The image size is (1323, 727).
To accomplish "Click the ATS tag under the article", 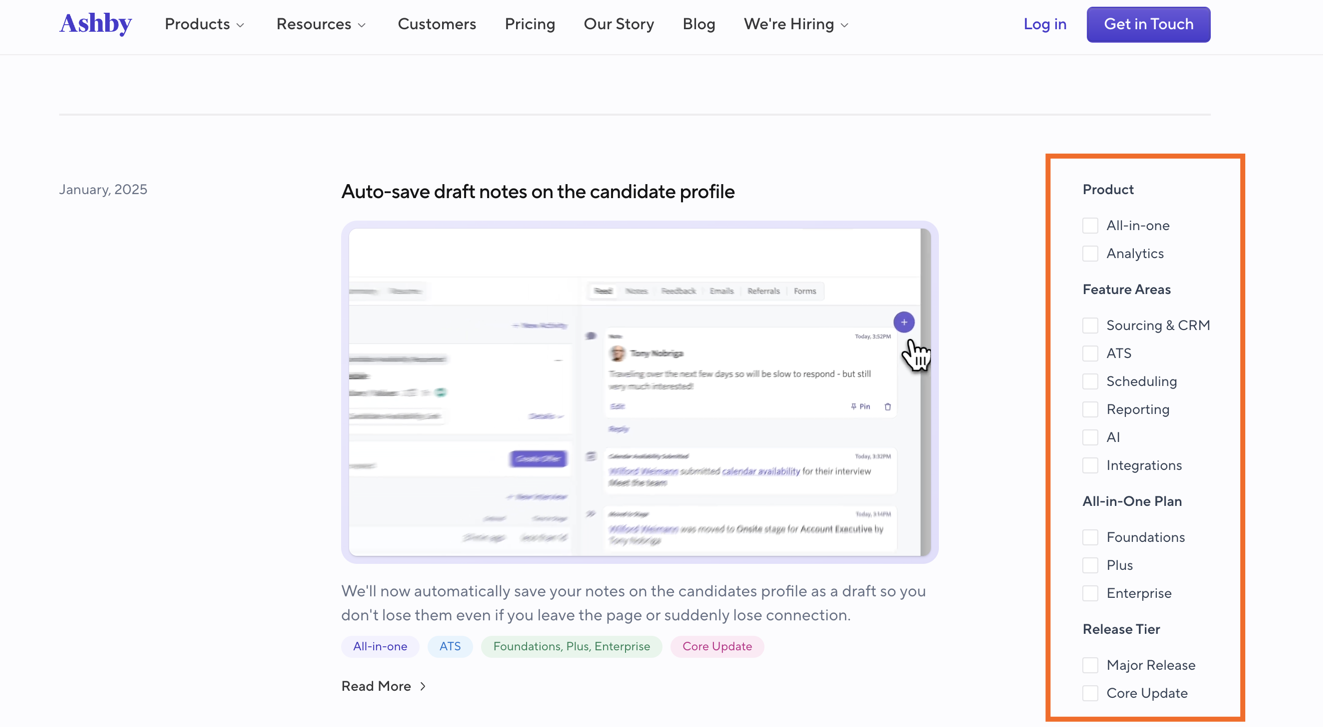I will point(450,647).
